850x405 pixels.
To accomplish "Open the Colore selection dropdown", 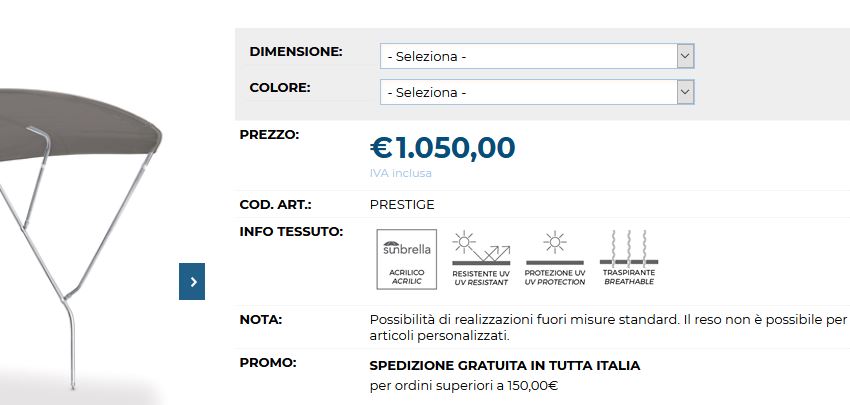I will click(537, 93).
